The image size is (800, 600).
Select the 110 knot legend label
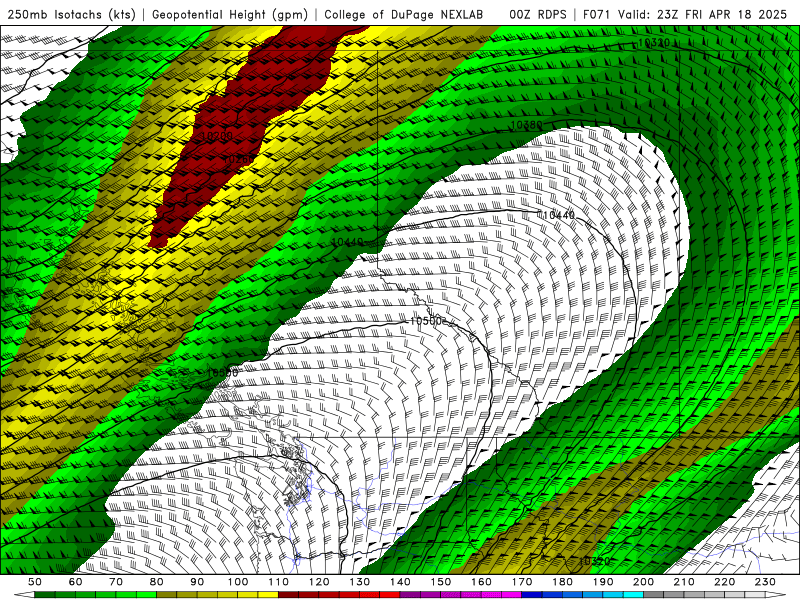279,582
